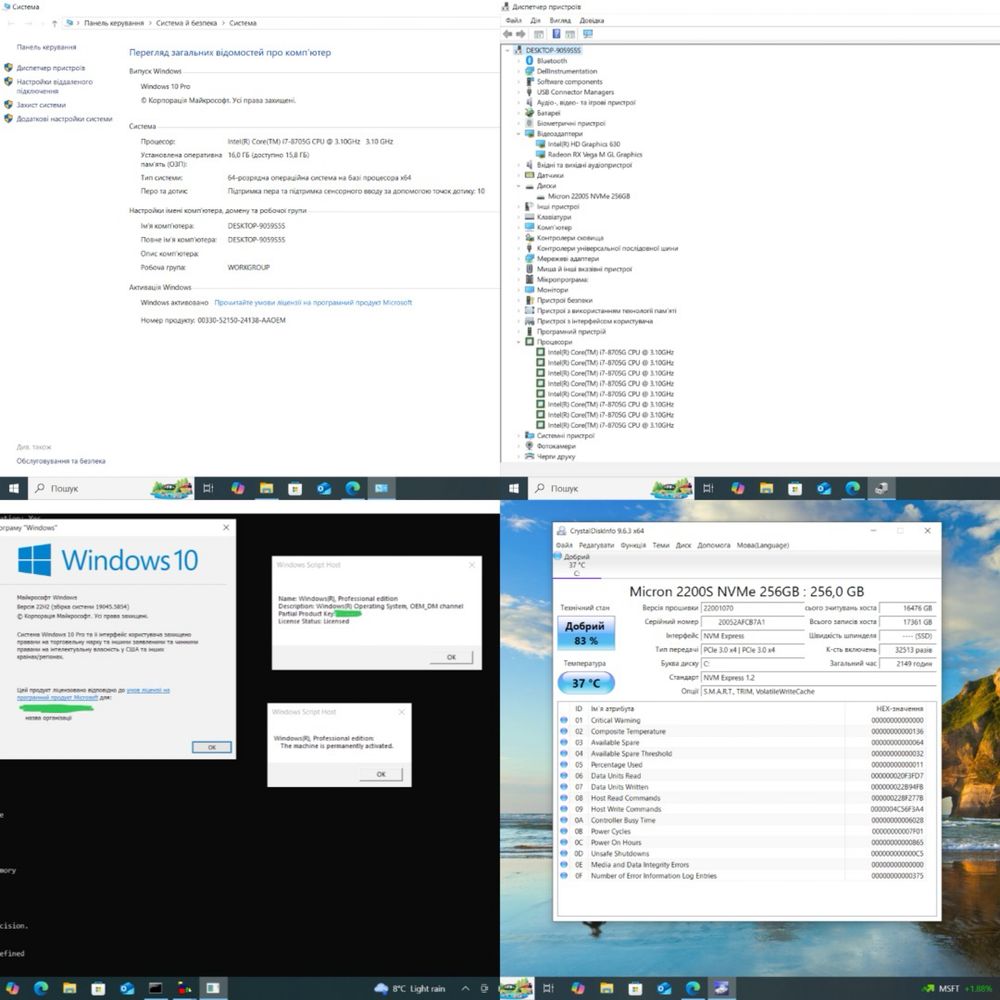Click the up-arrow navigation icon in System window
This screenshot has width=1000, height=1000.
click(x=54, y=23)
